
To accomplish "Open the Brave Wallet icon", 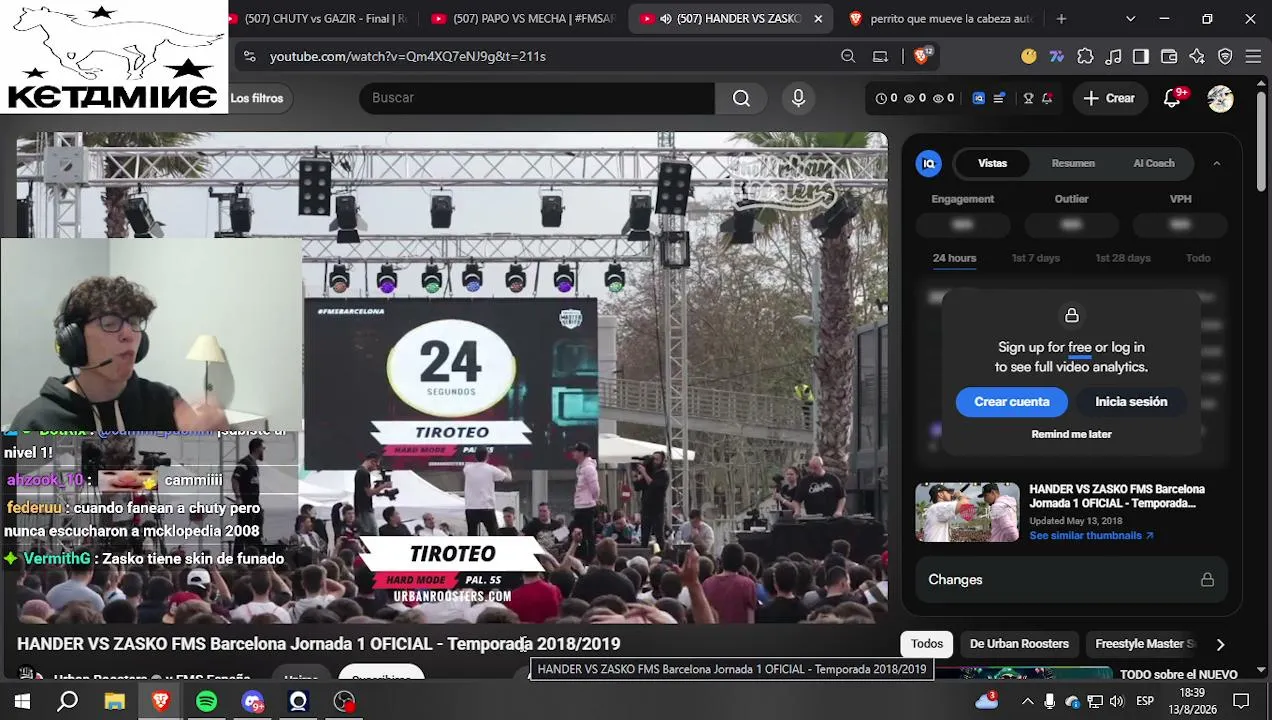I will (x=1169, y=56).
